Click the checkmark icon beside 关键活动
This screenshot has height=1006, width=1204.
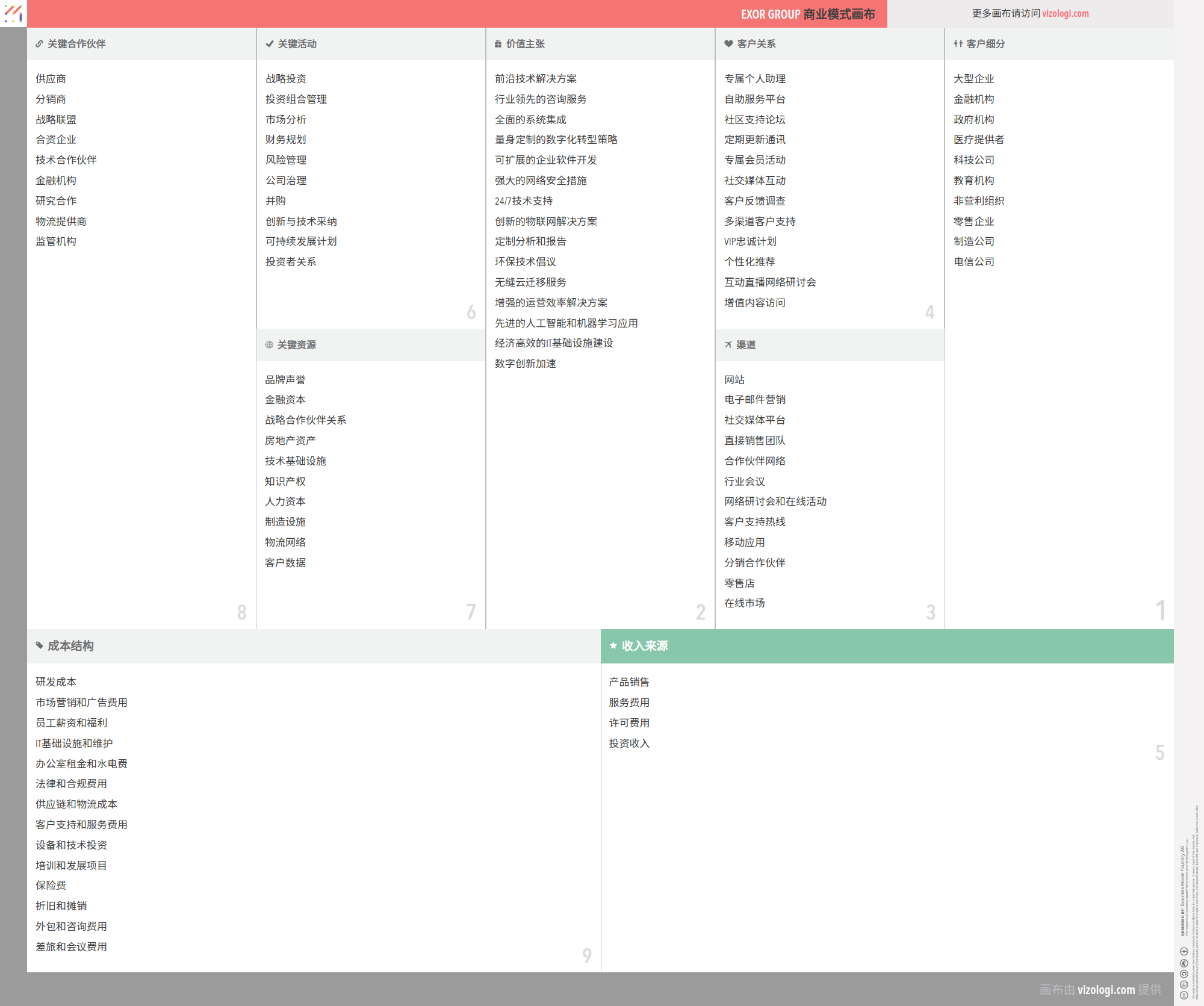click(x=269, y=44)
